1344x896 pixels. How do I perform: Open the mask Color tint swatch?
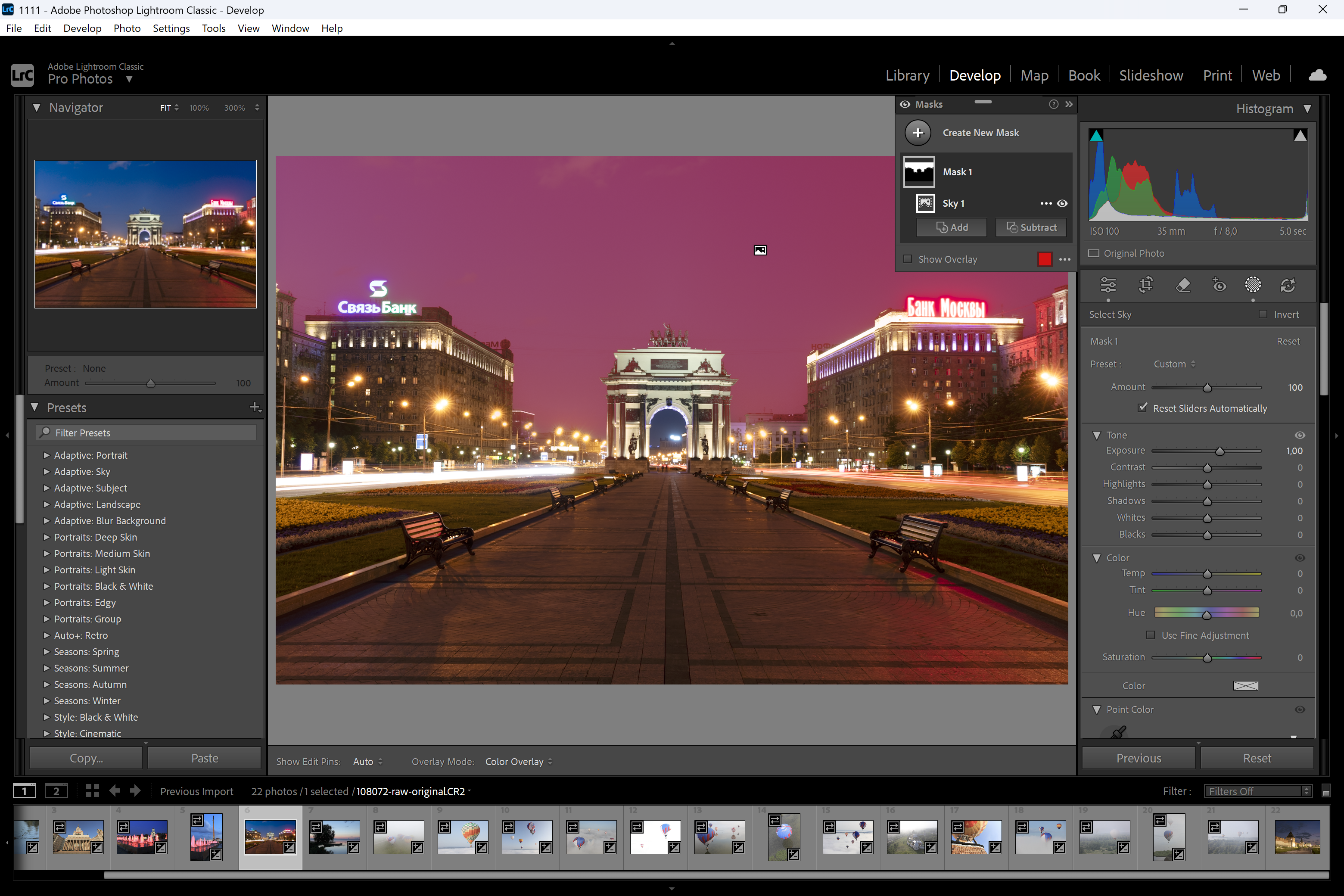point(1245,686)
